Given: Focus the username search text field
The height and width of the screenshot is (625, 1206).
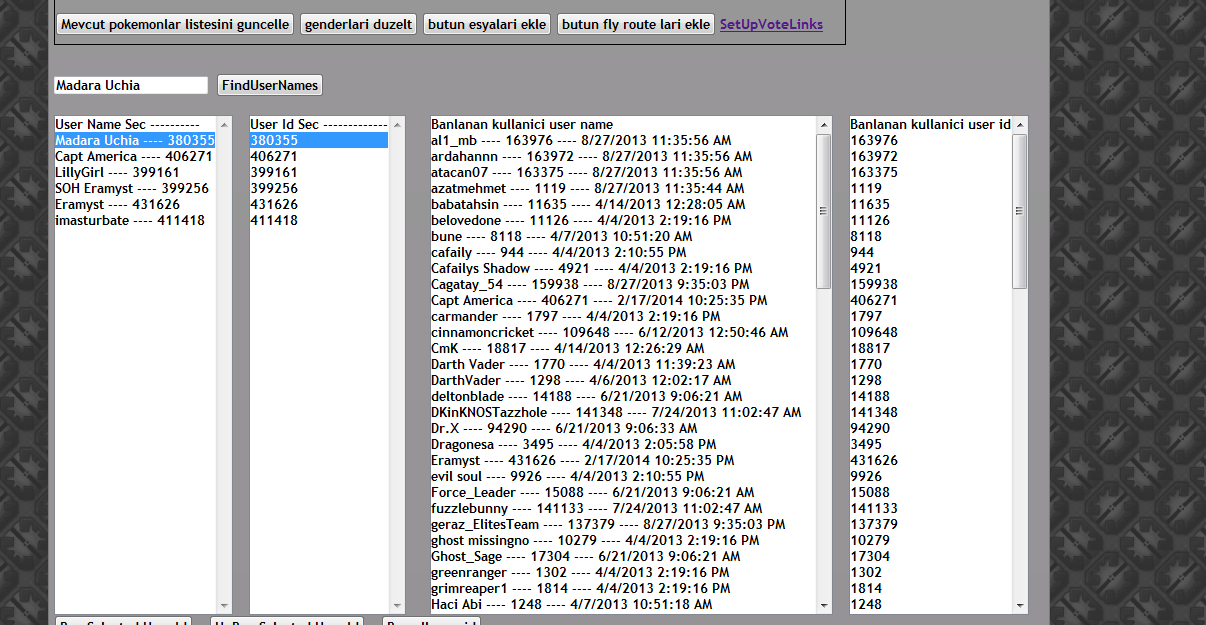Looking at the screenshot, I should [x=130, y=86].
